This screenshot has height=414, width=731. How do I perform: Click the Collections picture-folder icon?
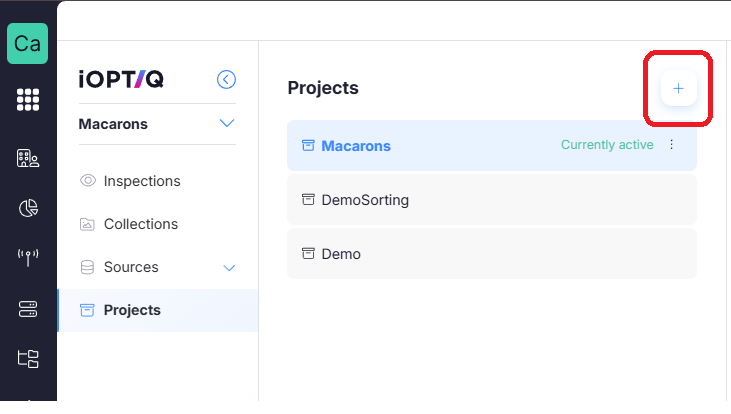(87, 224)
